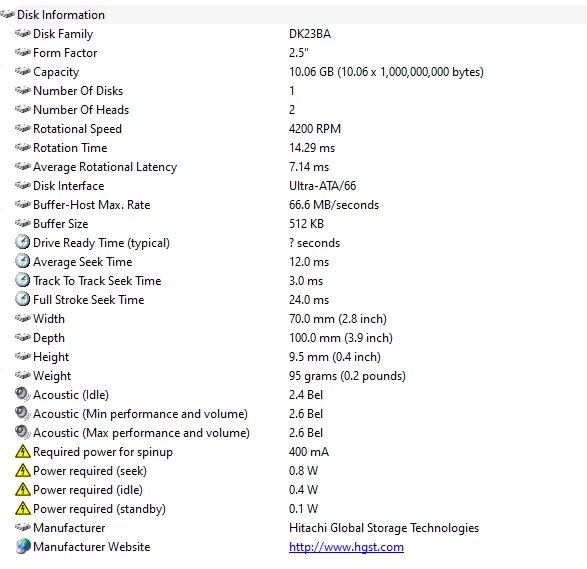Image resolution: width=587 pixels, height=569 pixels.
Task: Select the 512 KB buffer value
Action: coord(306,224)
